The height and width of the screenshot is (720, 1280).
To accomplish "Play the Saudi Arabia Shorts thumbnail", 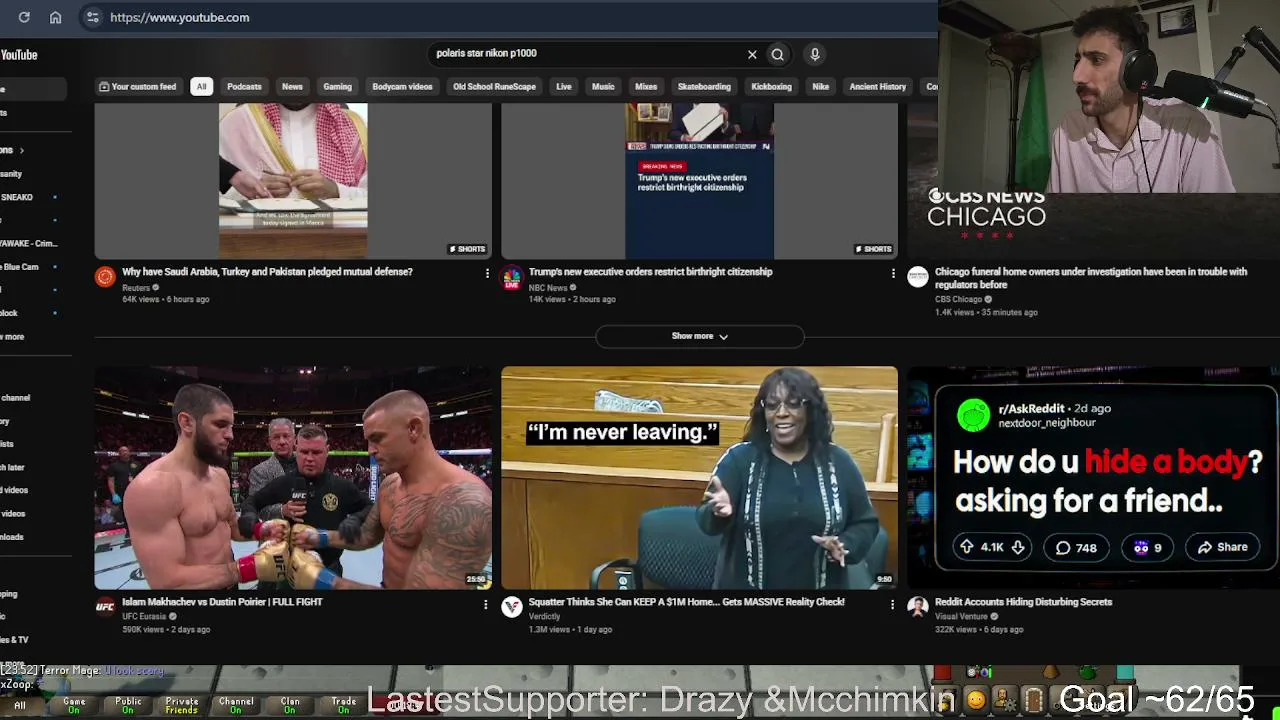I will pyautogui.click(x=293, y=181).
